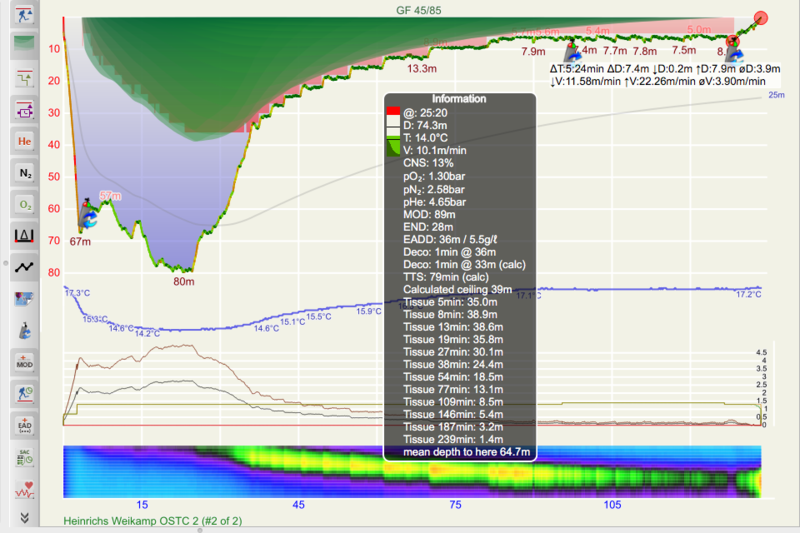Toggle the EAD display icon
The image size is (800, 533).
point(24,426)
